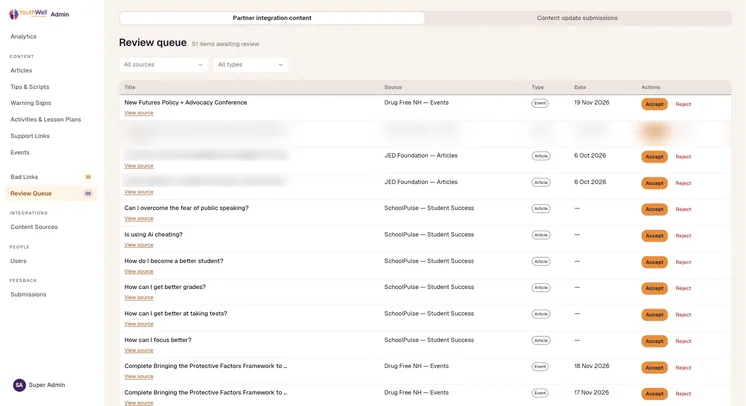This screenshot has width=746, height=406.
Task: Reject 'Can I overcome the fear of public speaking?'
Action: [683, 209]
